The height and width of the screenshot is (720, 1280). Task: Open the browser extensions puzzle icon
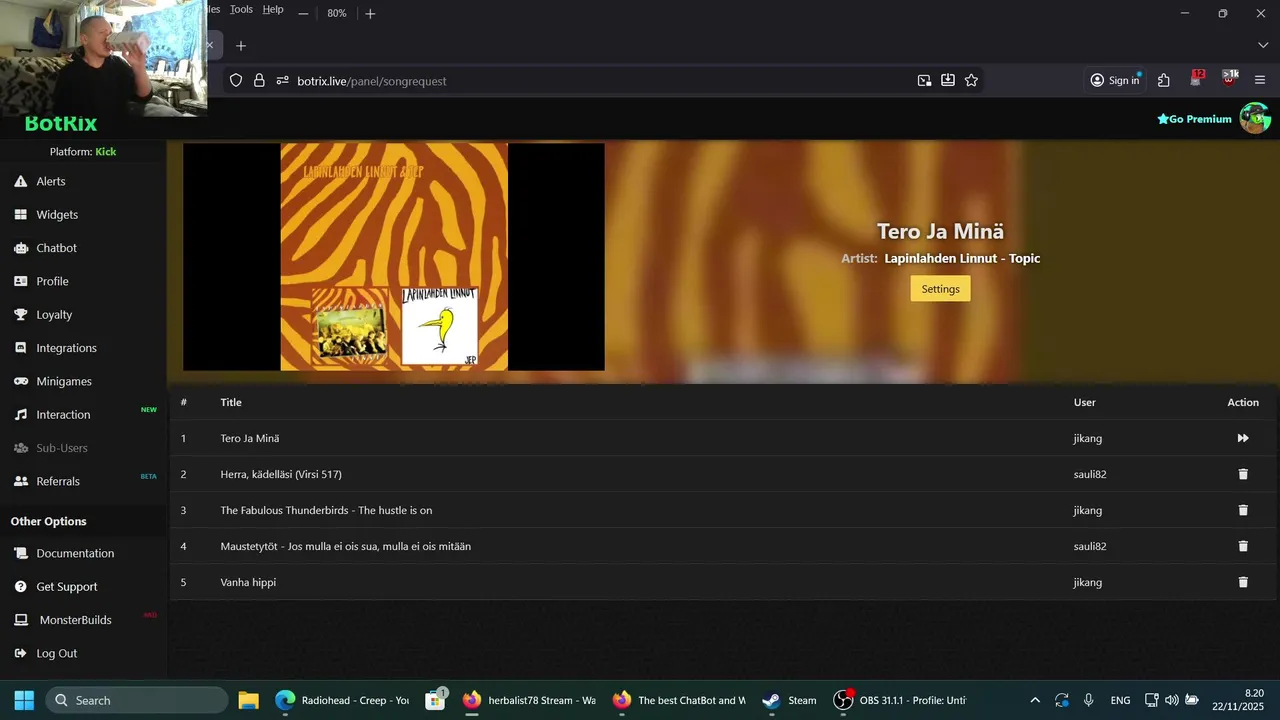1163,80
